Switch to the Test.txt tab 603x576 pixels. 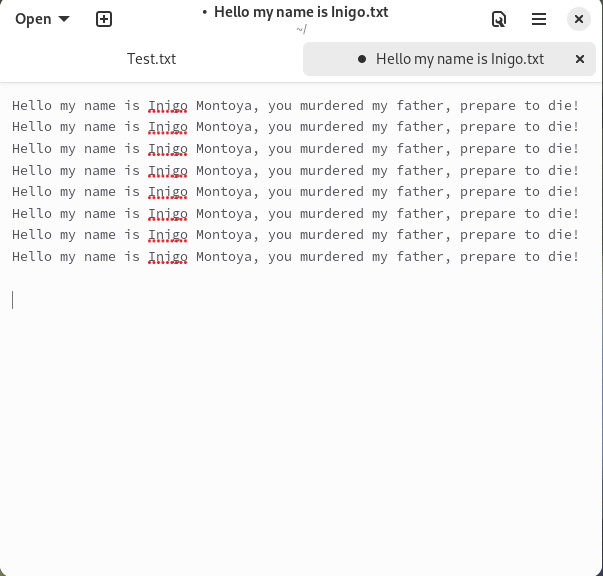152,59
